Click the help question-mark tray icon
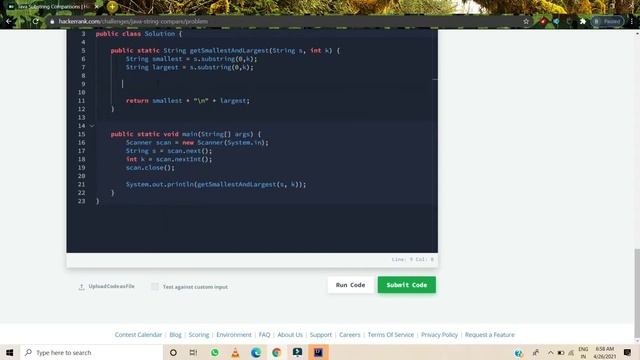This screenshot has width=640, height=360. (x=519, y=353)
